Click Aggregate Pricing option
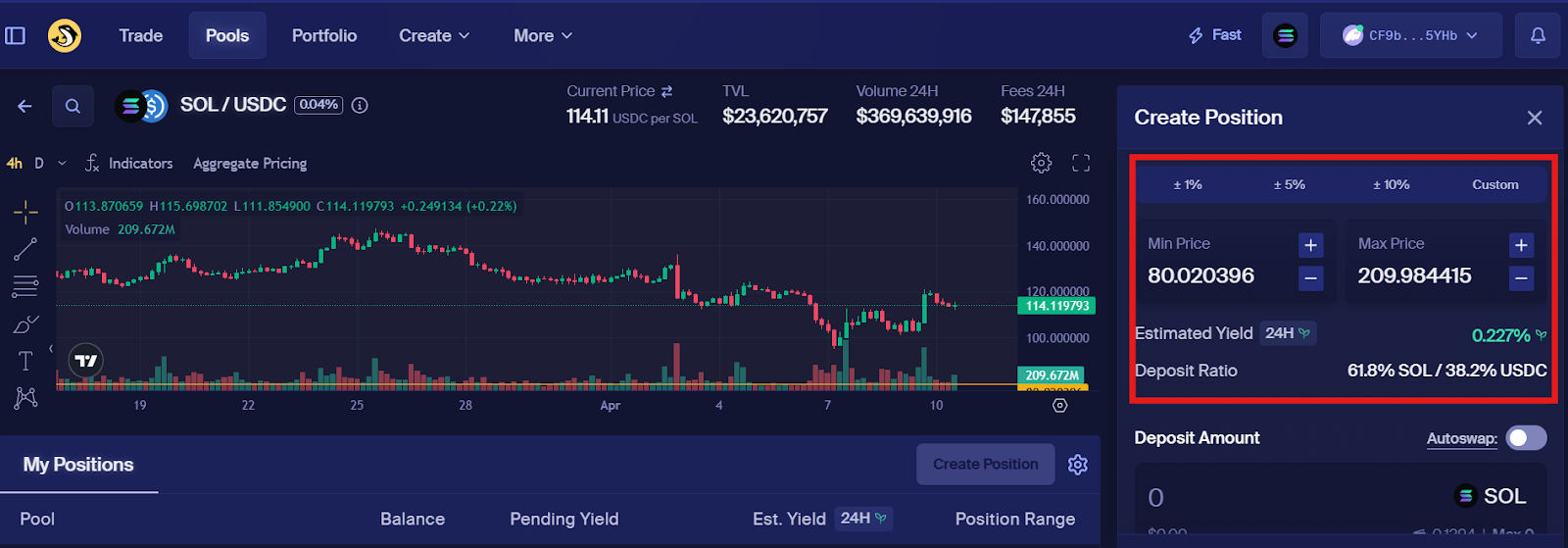 (250, 163)
